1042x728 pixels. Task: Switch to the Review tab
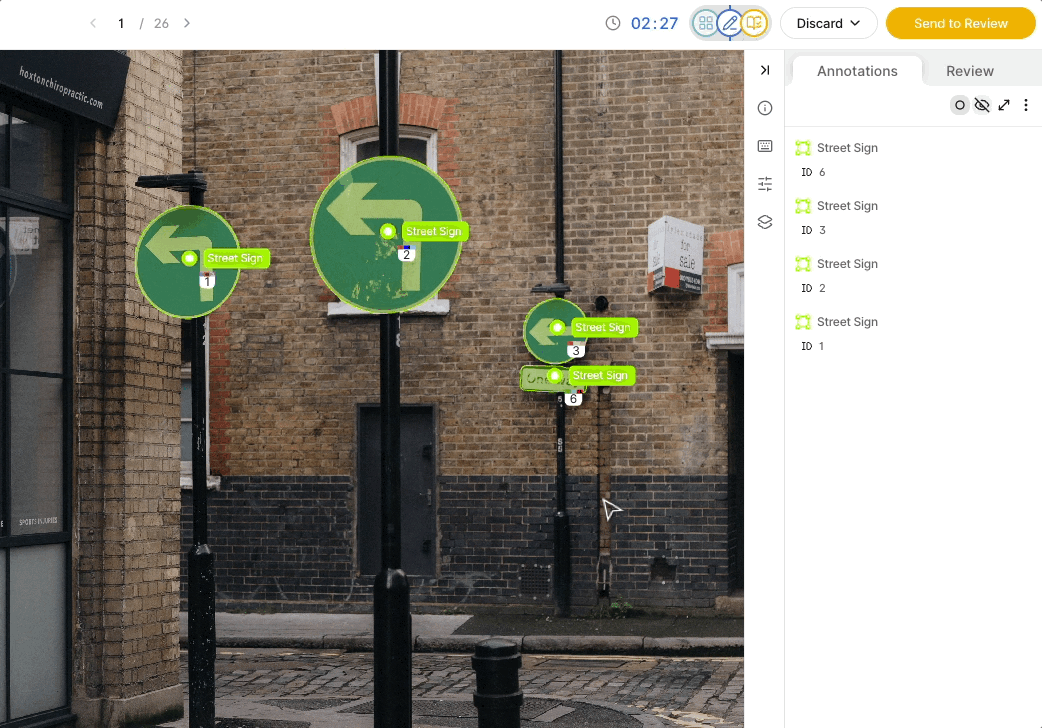tap(970, 71)
